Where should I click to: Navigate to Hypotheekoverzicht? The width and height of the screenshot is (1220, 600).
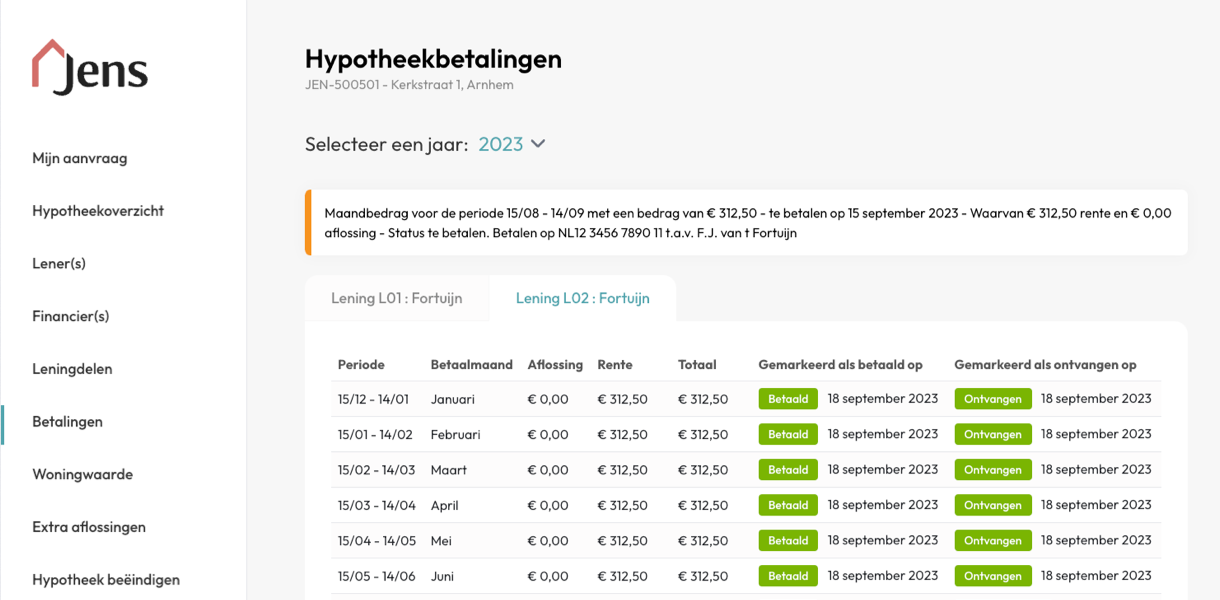click(96, 210)
